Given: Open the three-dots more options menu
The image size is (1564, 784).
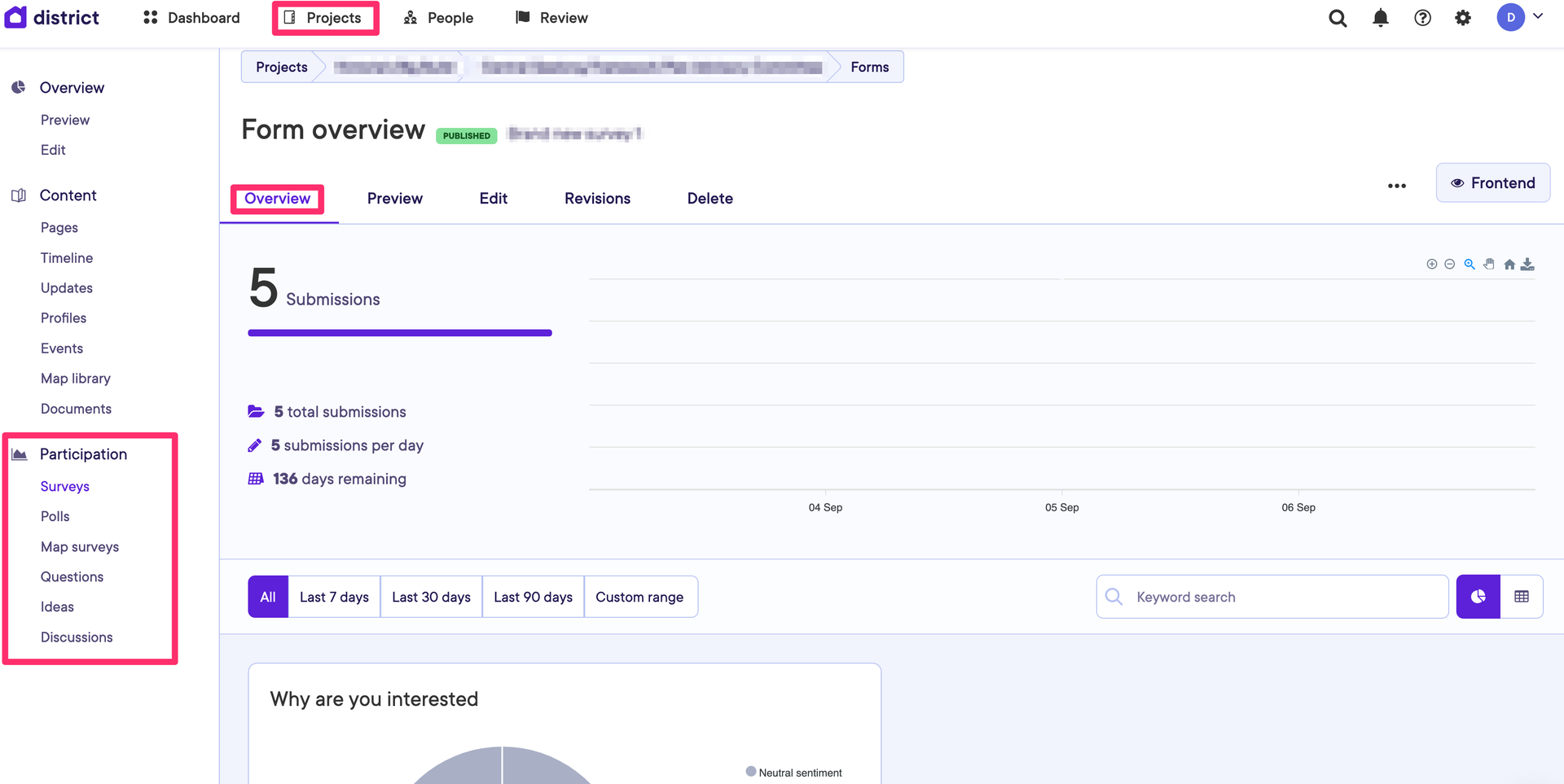Looking at the screenshot, I should [x=1396, y=186].
